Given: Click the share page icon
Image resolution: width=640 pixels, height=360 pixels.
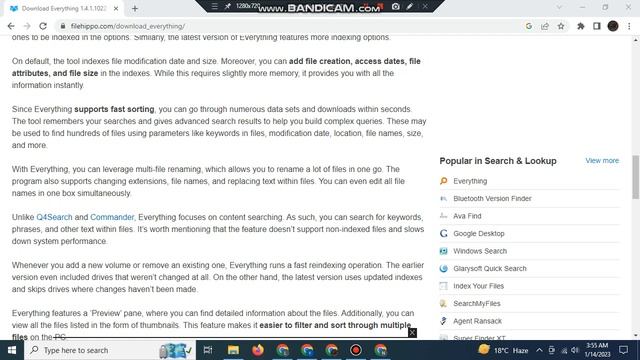Looking at the screenshot, I should [x=545, y=26].
